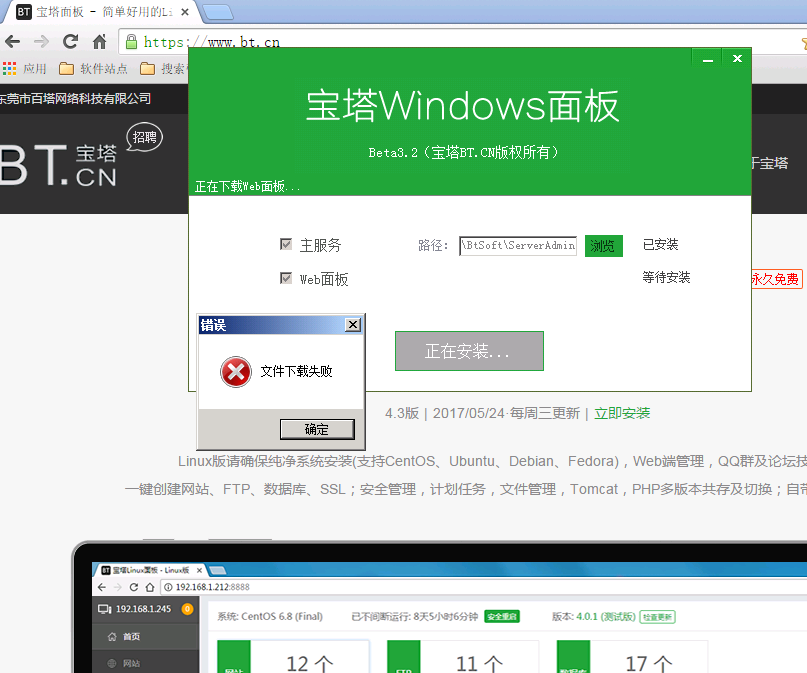Close the 宝塔Windows面板 installer window
807x673 pixels.
[x=737, y=59]
